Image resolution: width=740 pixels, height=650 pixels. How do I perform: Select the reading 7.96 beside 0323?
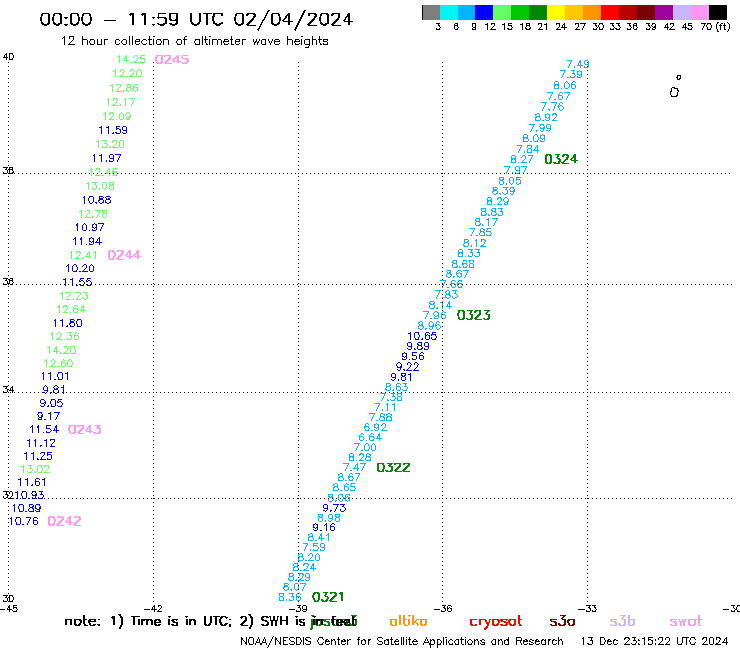[434, 315]
